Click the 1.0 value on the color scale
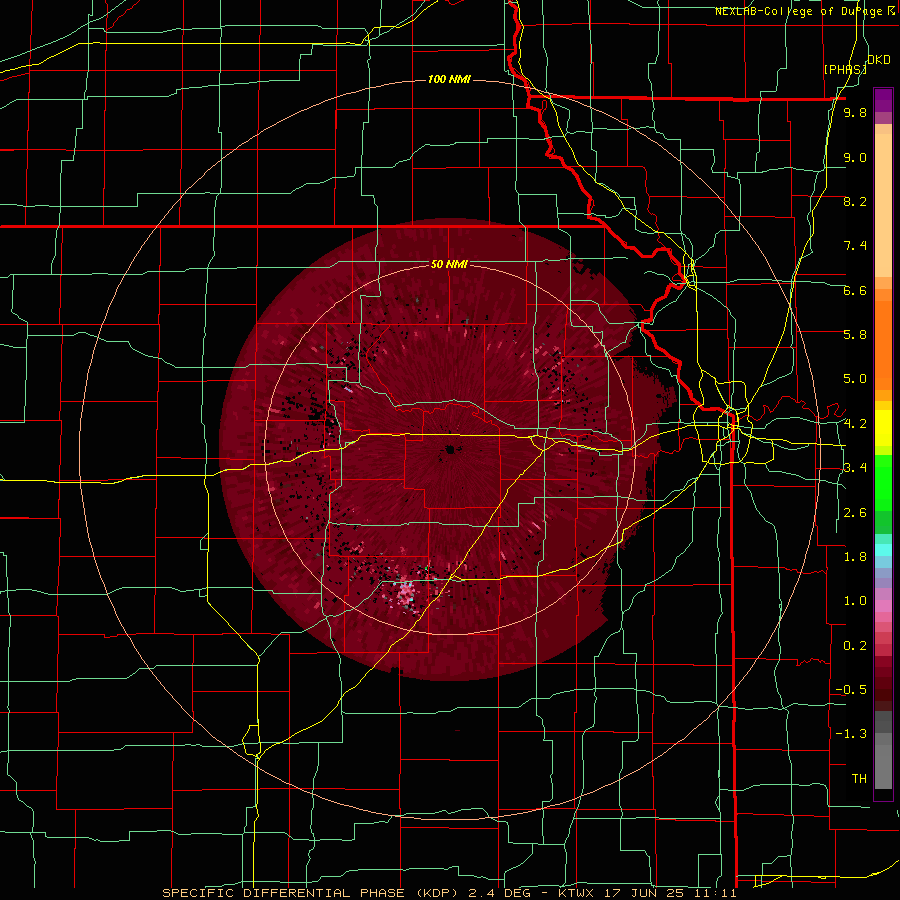This screenshot has width=900, height=900. 855,601
